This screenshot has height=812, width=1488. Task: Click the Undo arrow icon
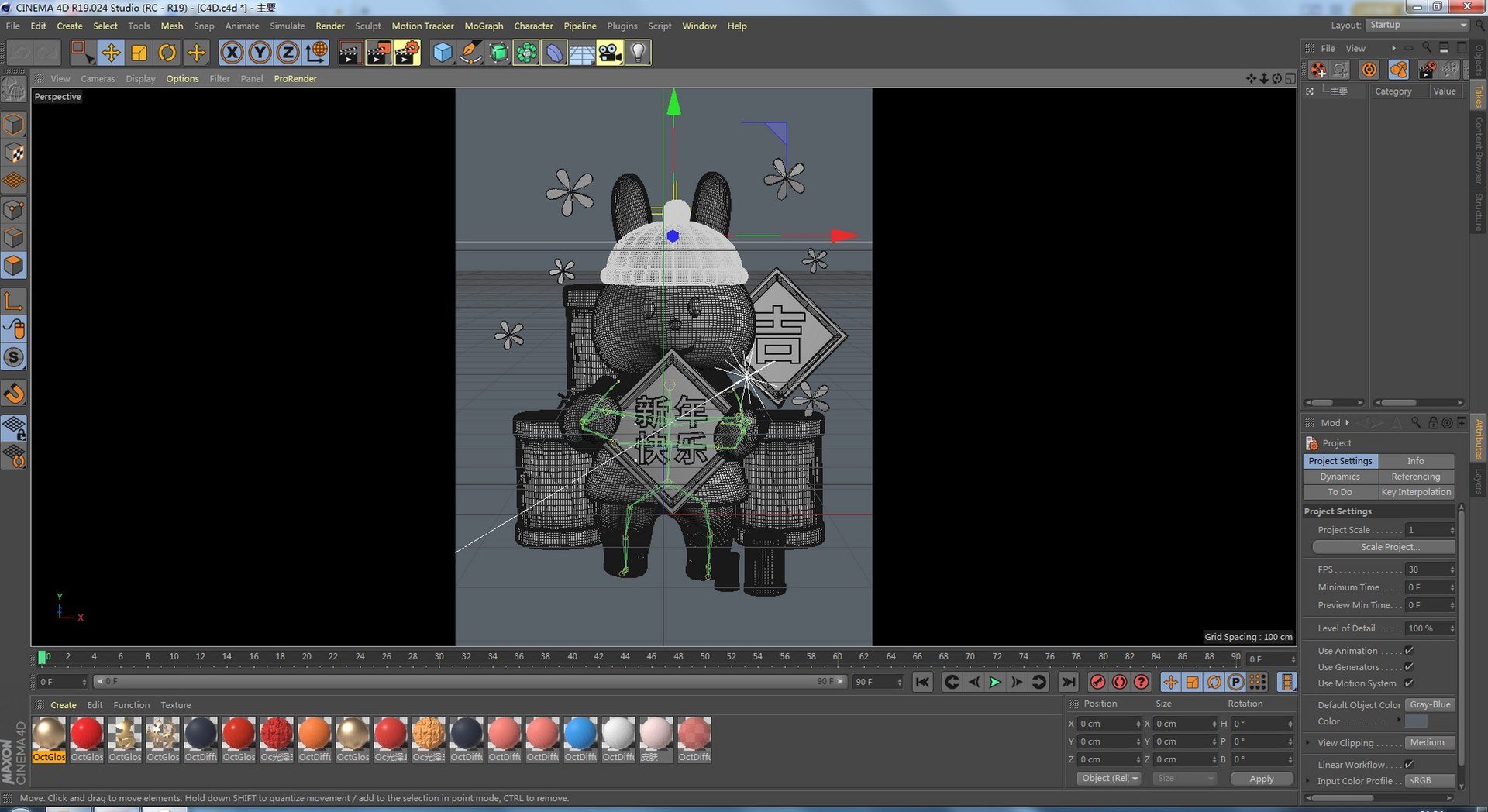20,53
